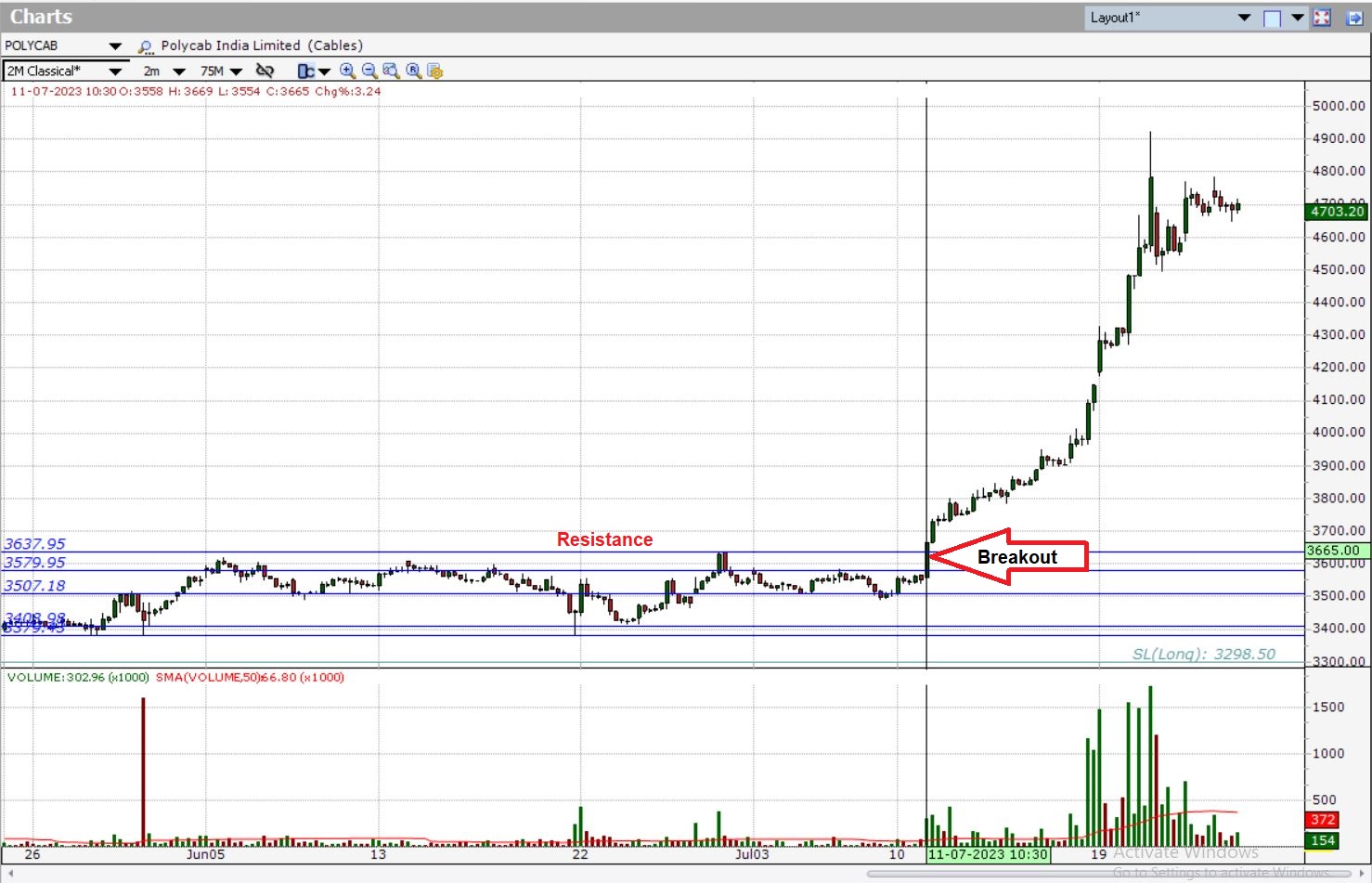The height and width of the screenshot is (883, 1372).
Task: Click the red Resistance text label
Action: pyautogui.click(x=604, y=539)
